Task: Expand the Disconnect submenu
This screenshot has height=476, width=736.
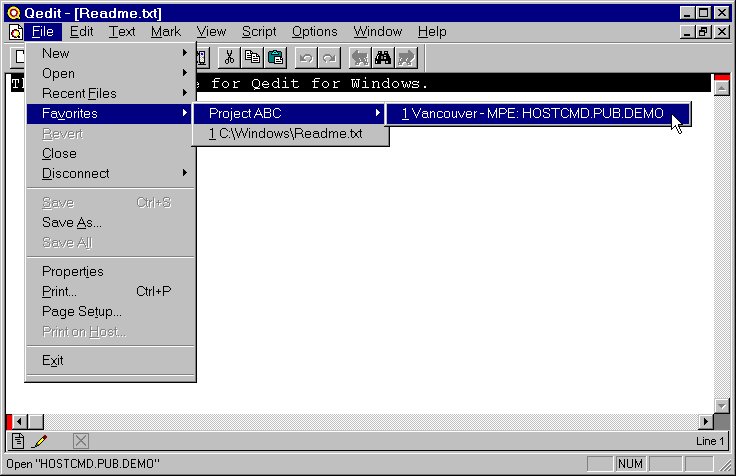Action: (111, 173)
